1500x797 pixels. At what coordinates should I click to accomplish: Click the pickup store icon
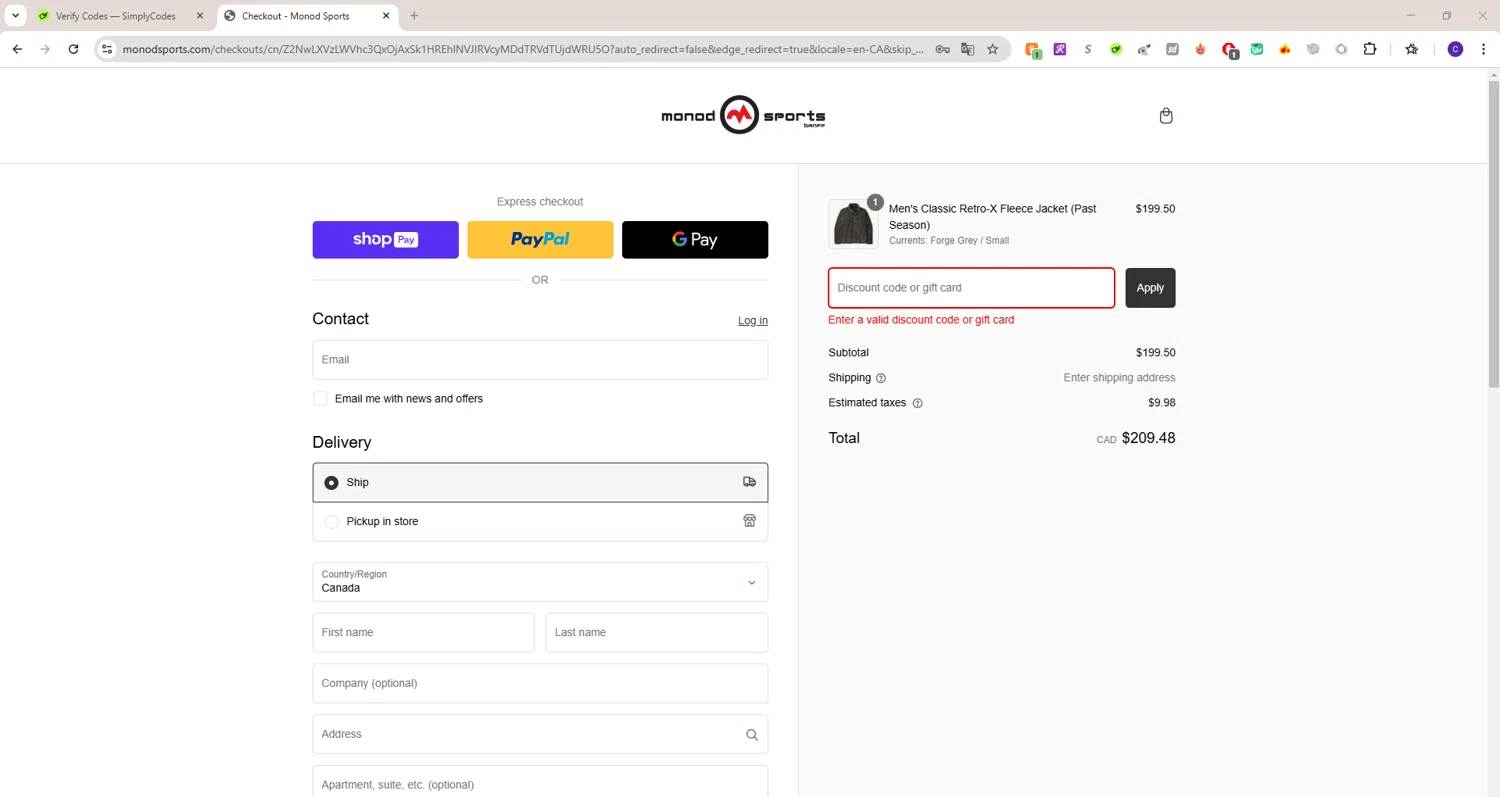pos(749,521)
